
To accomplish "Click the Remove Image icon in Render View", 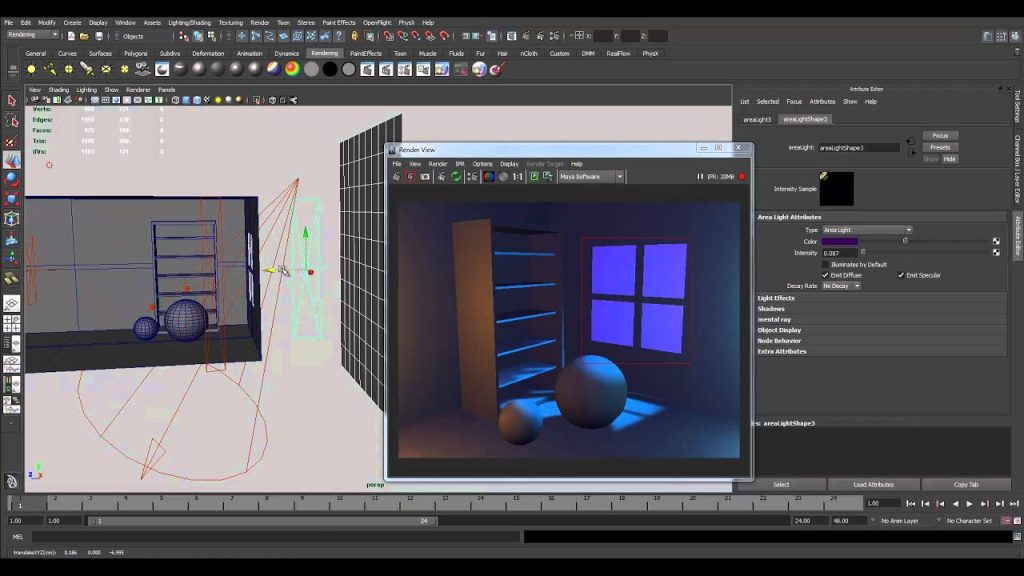I will point(547,176).
